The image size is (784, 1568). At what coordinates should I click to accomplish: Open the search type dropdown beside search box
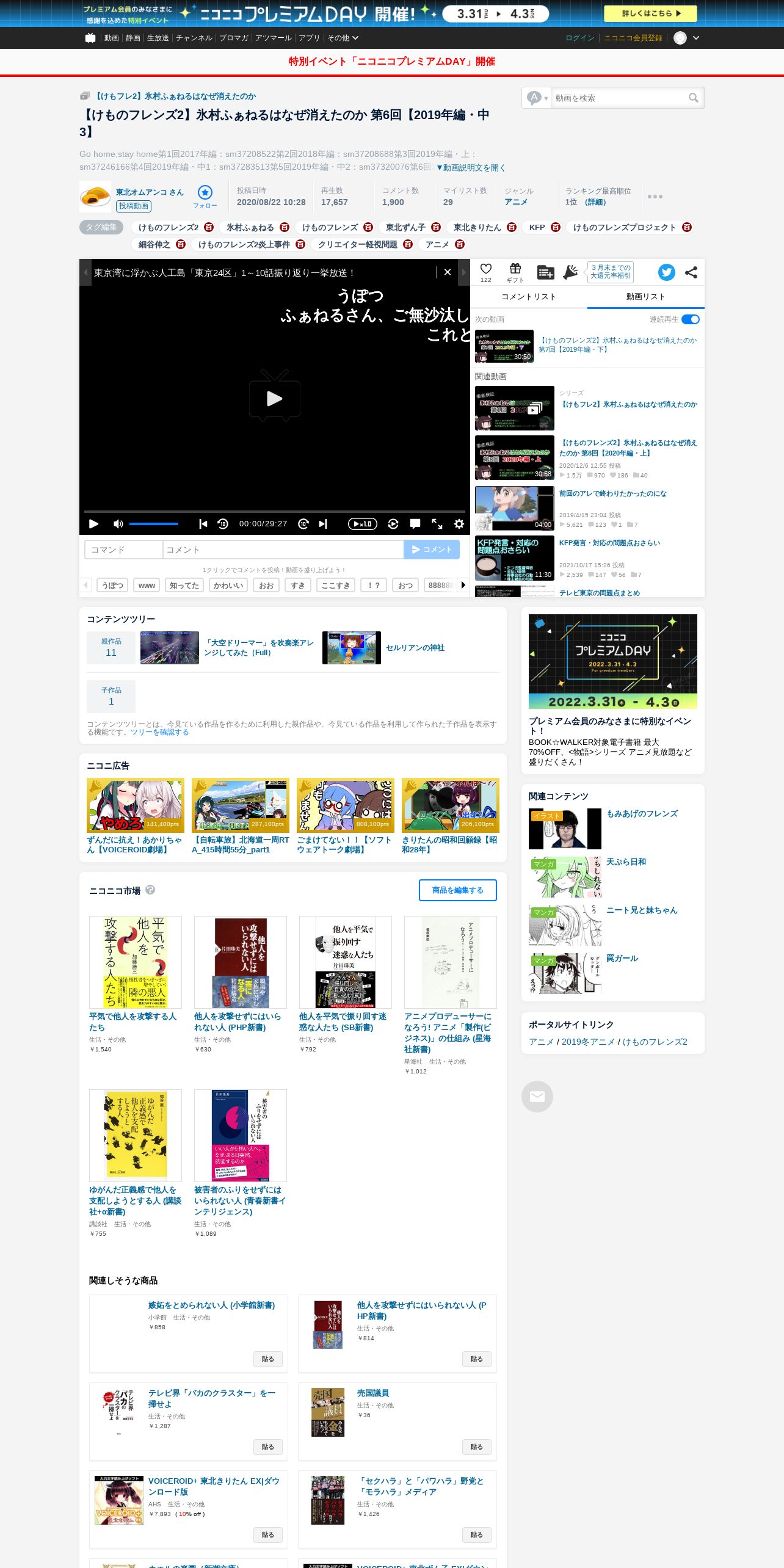[x=538, y=98]
